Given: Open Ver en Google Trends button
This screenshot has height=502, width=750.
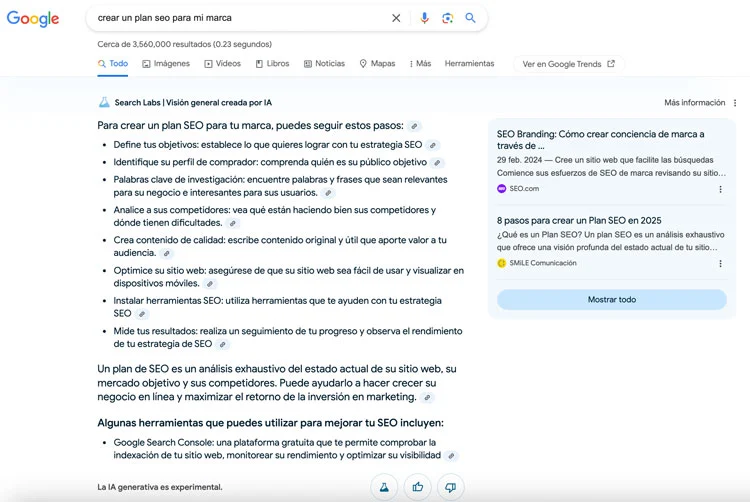Looking at the screenshot, I should (x=568, y=64).
